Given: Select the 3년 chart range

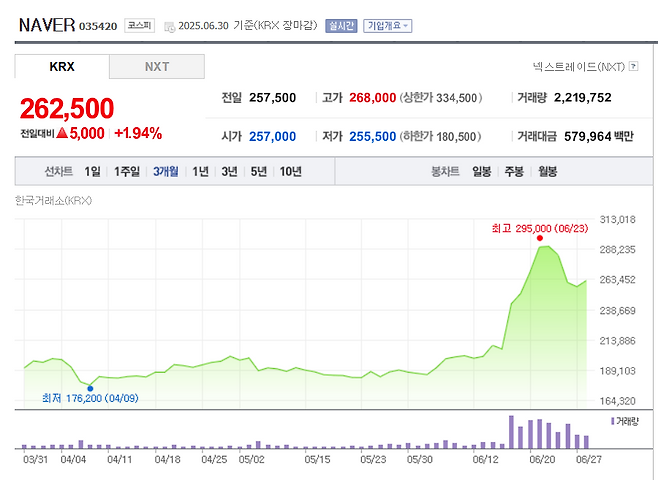Looking at the screenshot, I should coord(230,171).
